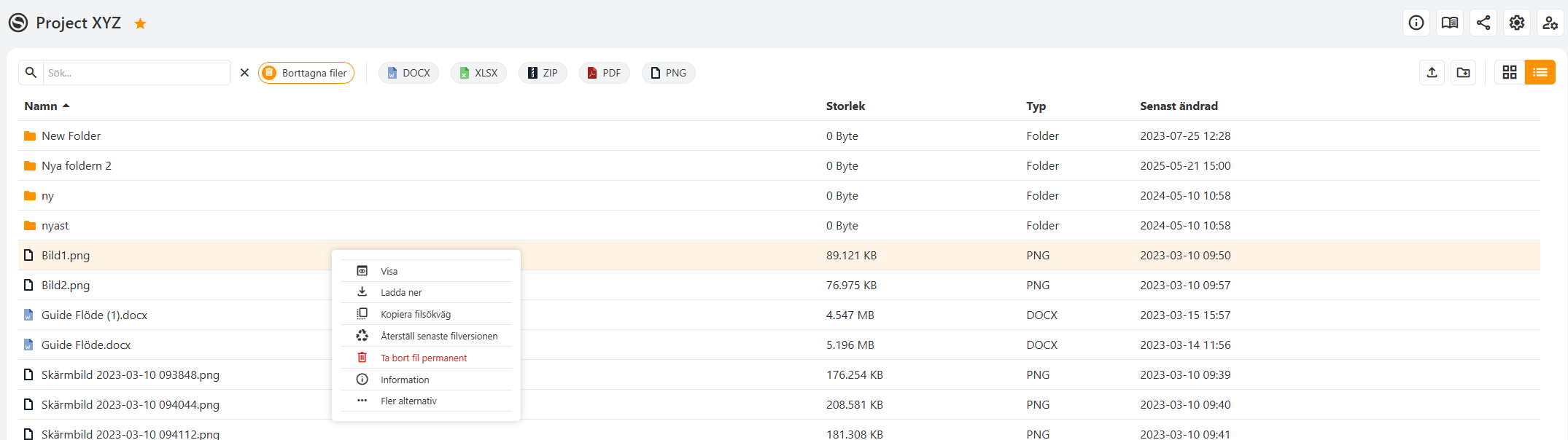Switch to list view
The height and width of the screenshot is (440, 1568).
[1540, 72]
